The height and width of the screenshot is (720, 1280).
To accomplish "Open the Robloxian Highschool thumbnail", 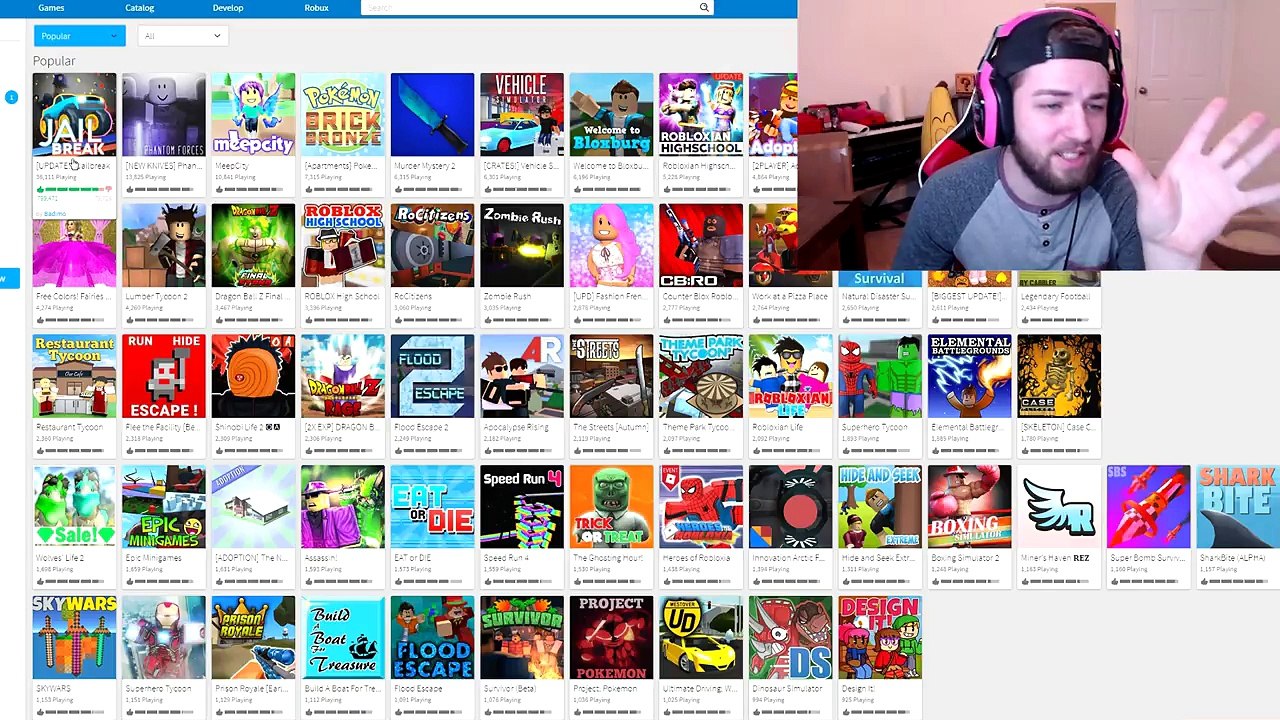I will pos(701,114).
